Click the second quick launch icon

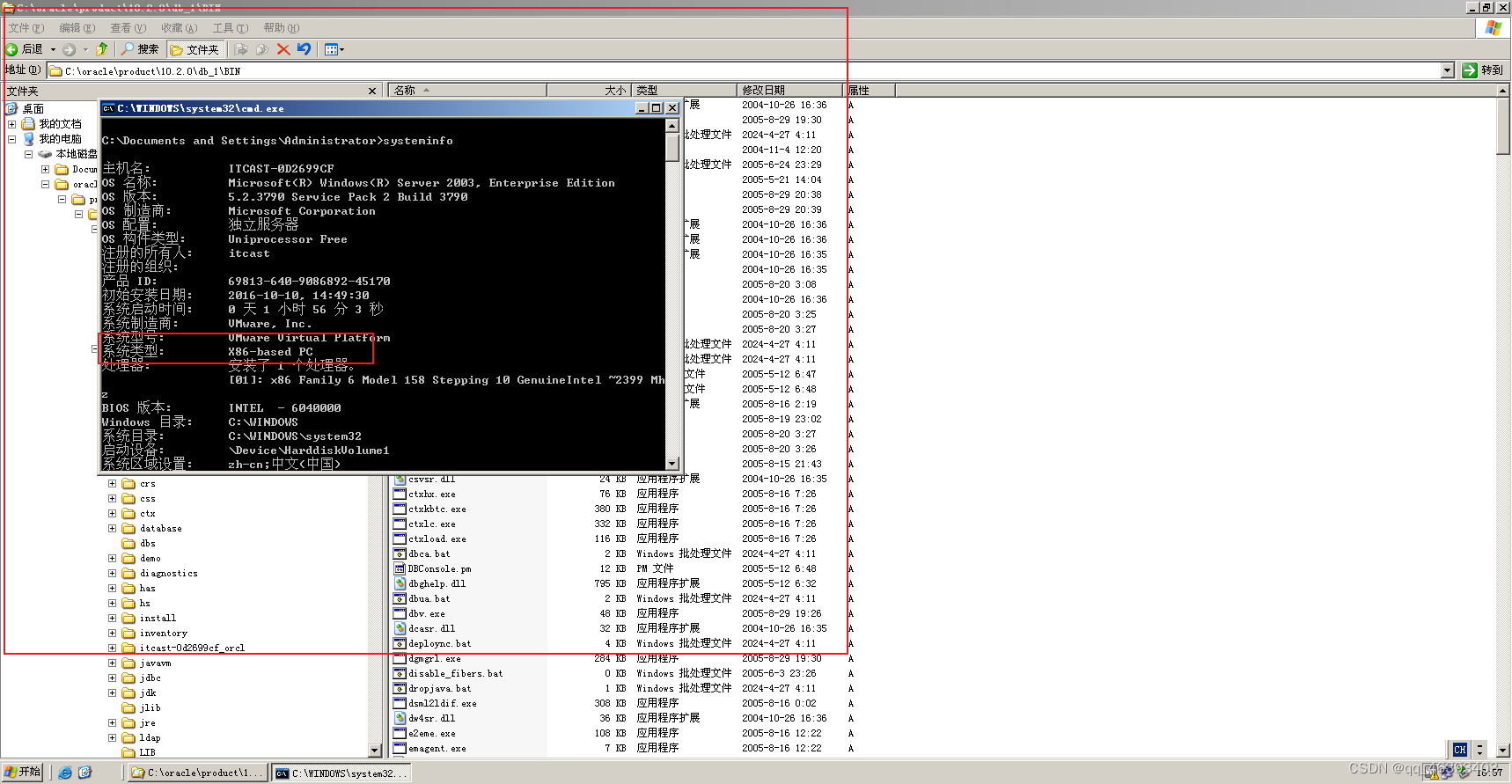(84, 773)
